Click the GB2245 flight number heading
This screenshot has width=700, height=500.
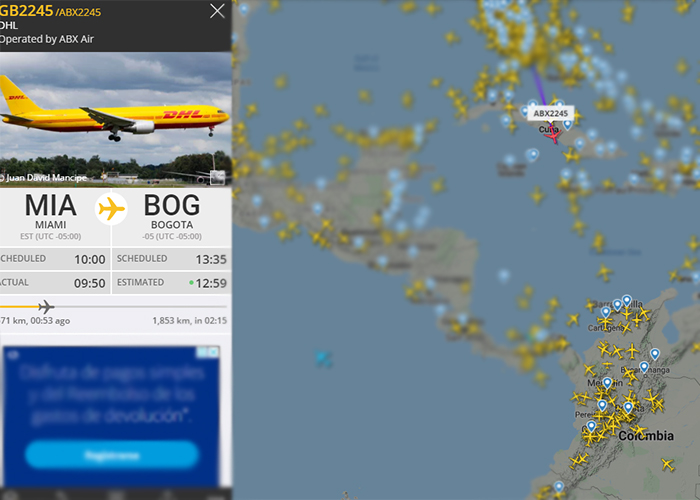26,11
